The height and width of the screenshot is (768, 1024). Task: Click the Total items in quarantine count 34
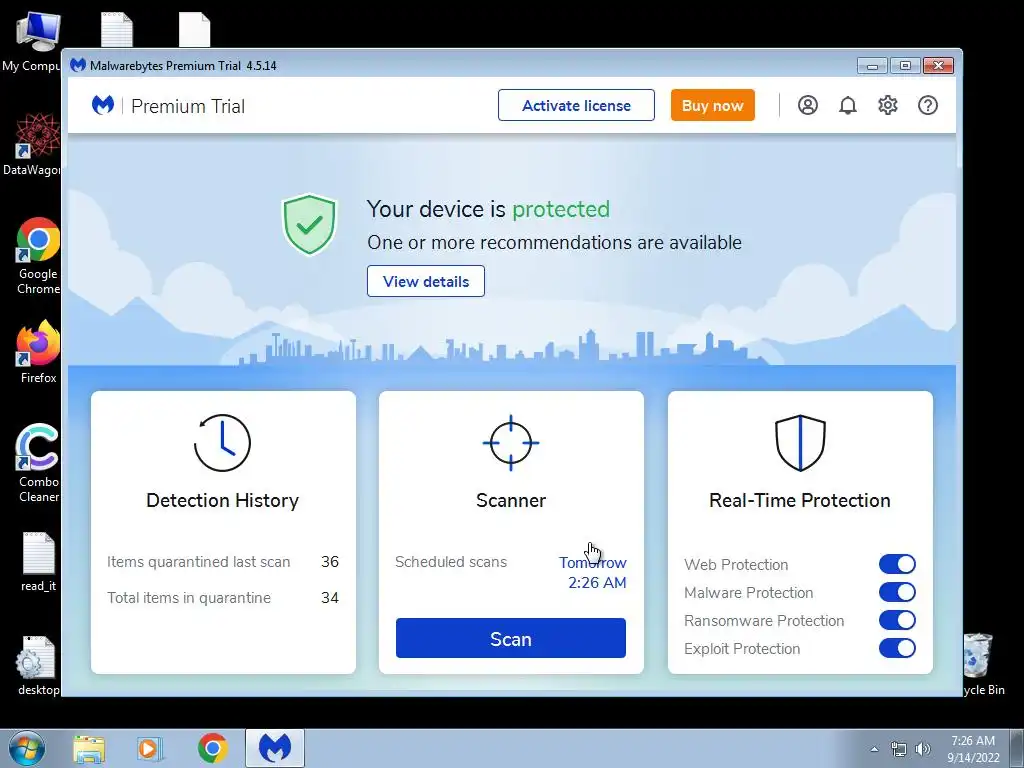point(330,598)
